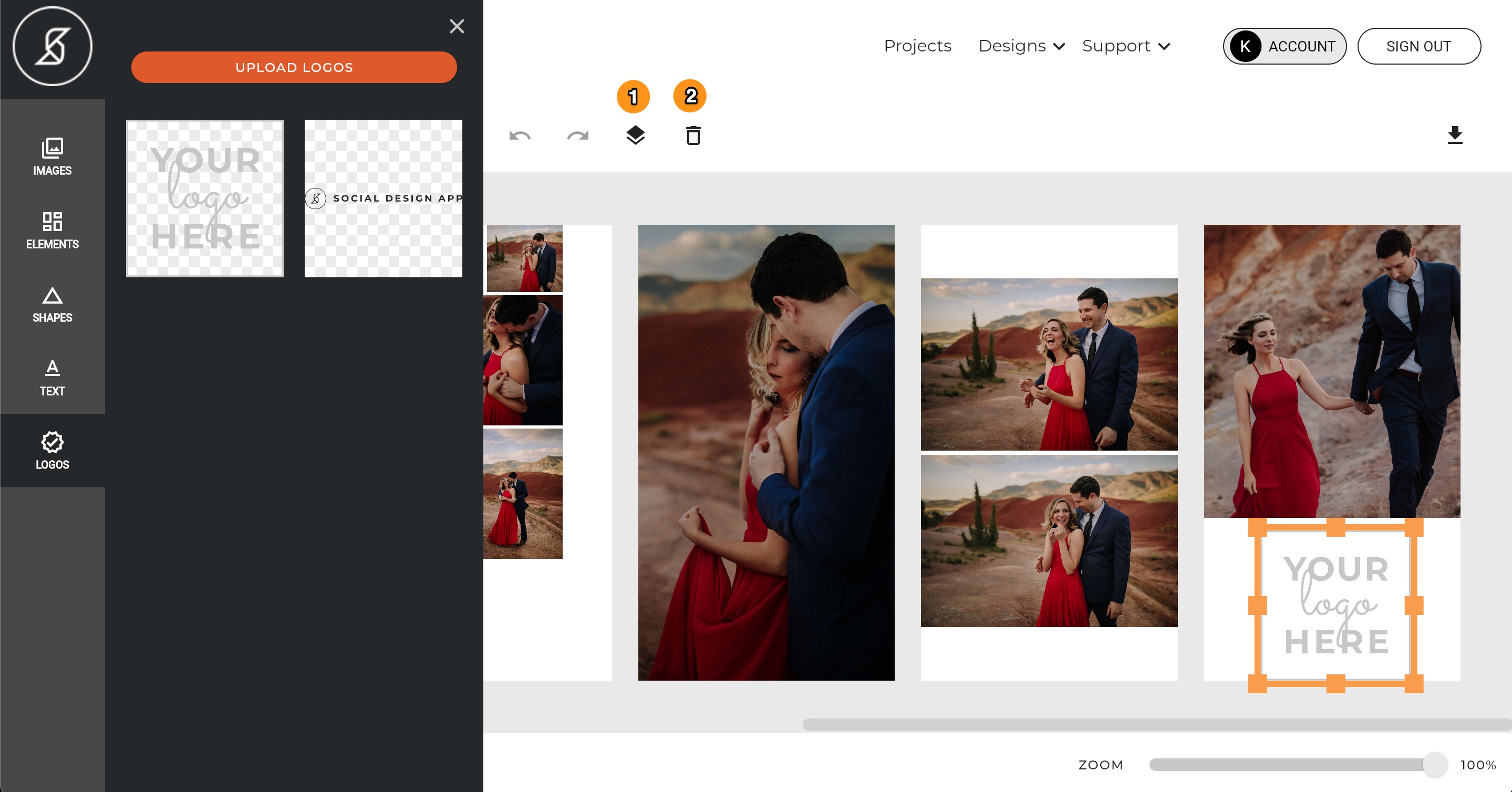Select the couple walking hand-in-hand photo
The height and width of the screenshot is (792, 1512).
click(x=1332, y=371)
